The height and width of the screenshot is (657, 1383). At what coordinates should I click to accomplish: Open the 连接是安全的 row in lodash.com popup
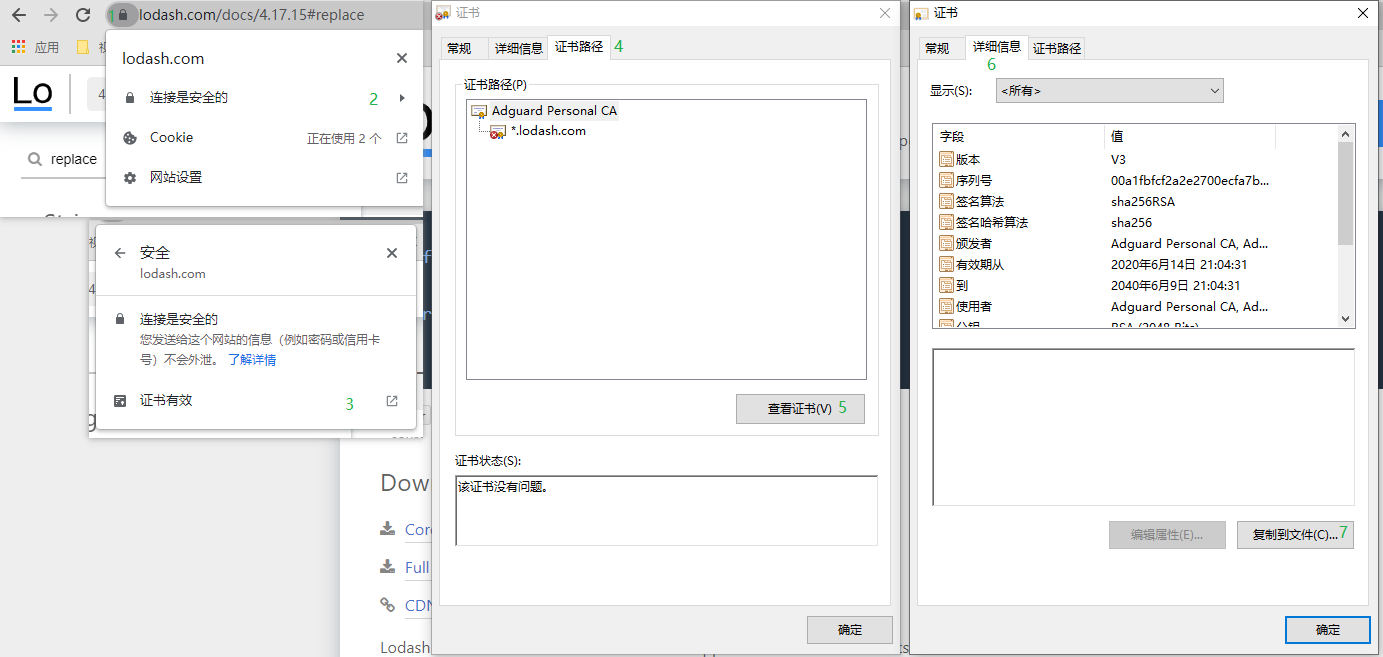264,98
